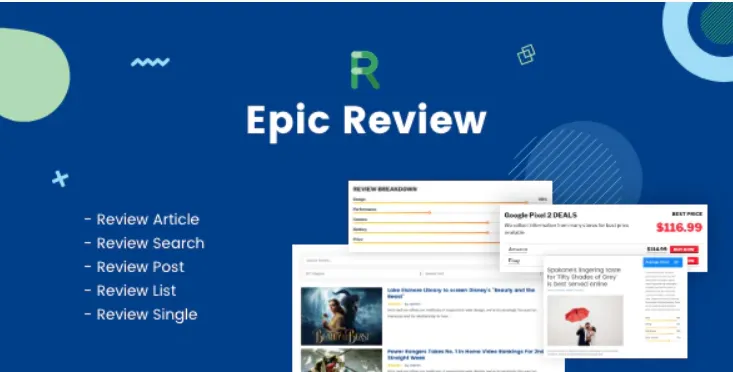The image size is (733, 372).
Task: Click the Battery score bar in Review Breakdown
Action: [421, 232]
